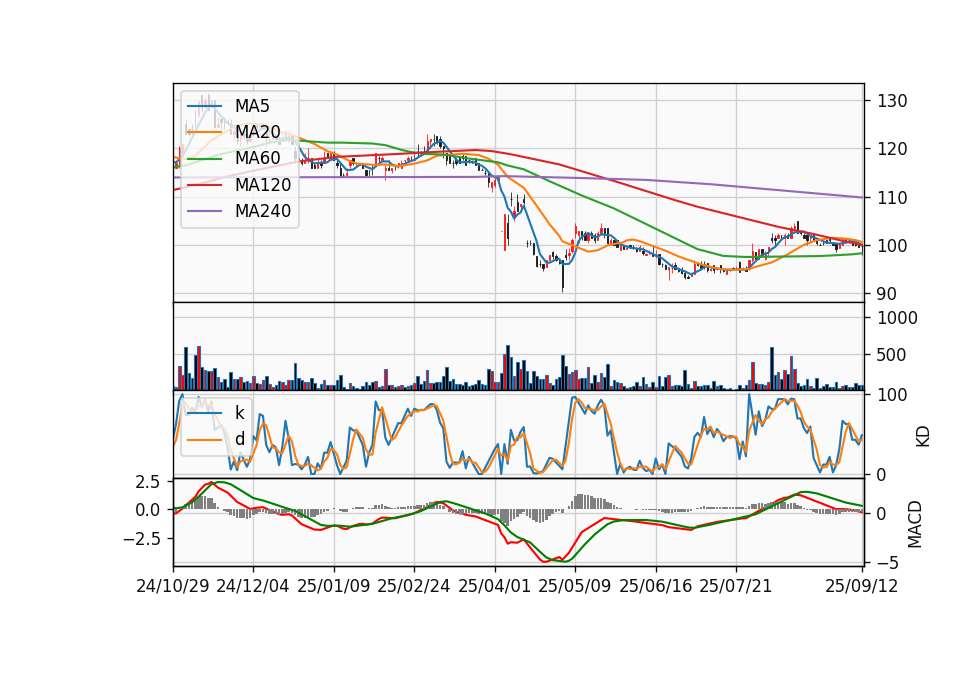Click the 1000 volume axis label

coord(898,318)
